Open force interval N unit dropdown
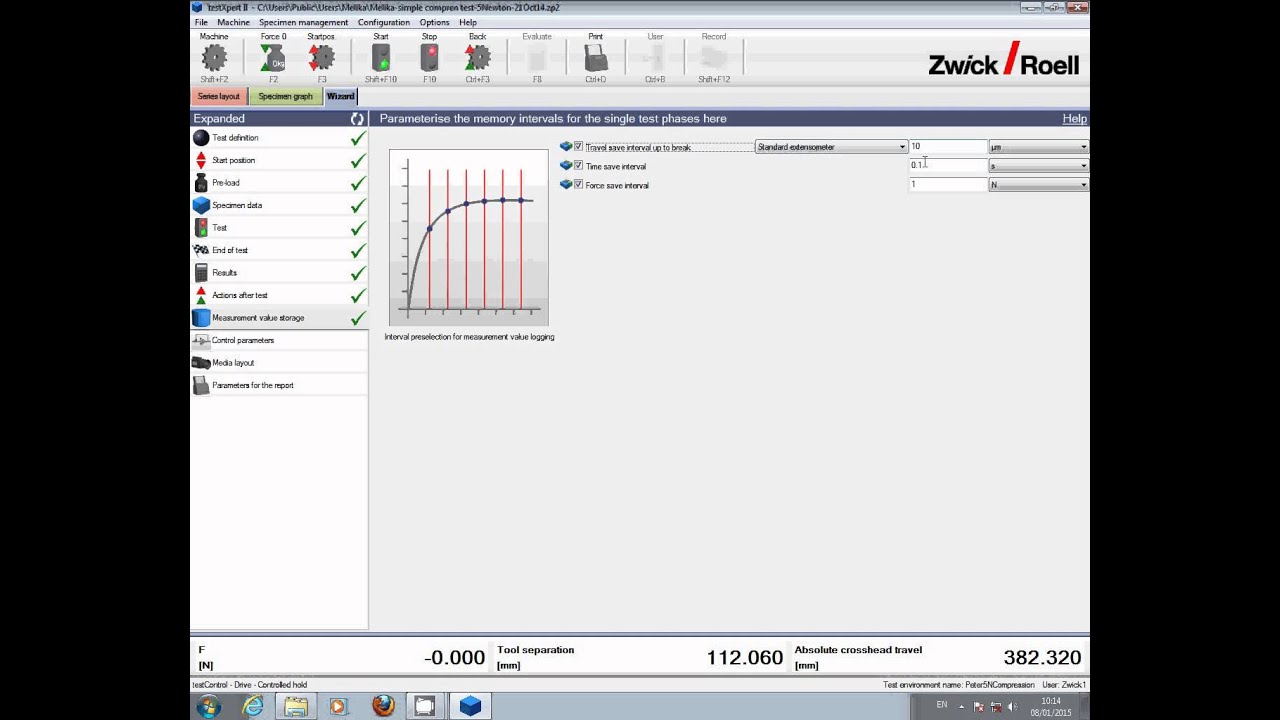The height and width of the screenshot is (720, 1280). point(1038,185)
